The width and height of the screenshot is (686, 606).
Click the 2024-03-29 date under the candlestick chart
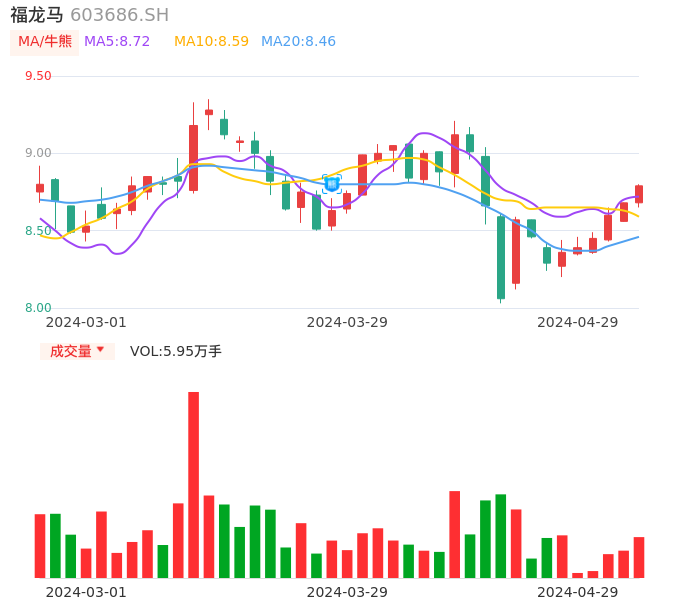tap(347, 322)
